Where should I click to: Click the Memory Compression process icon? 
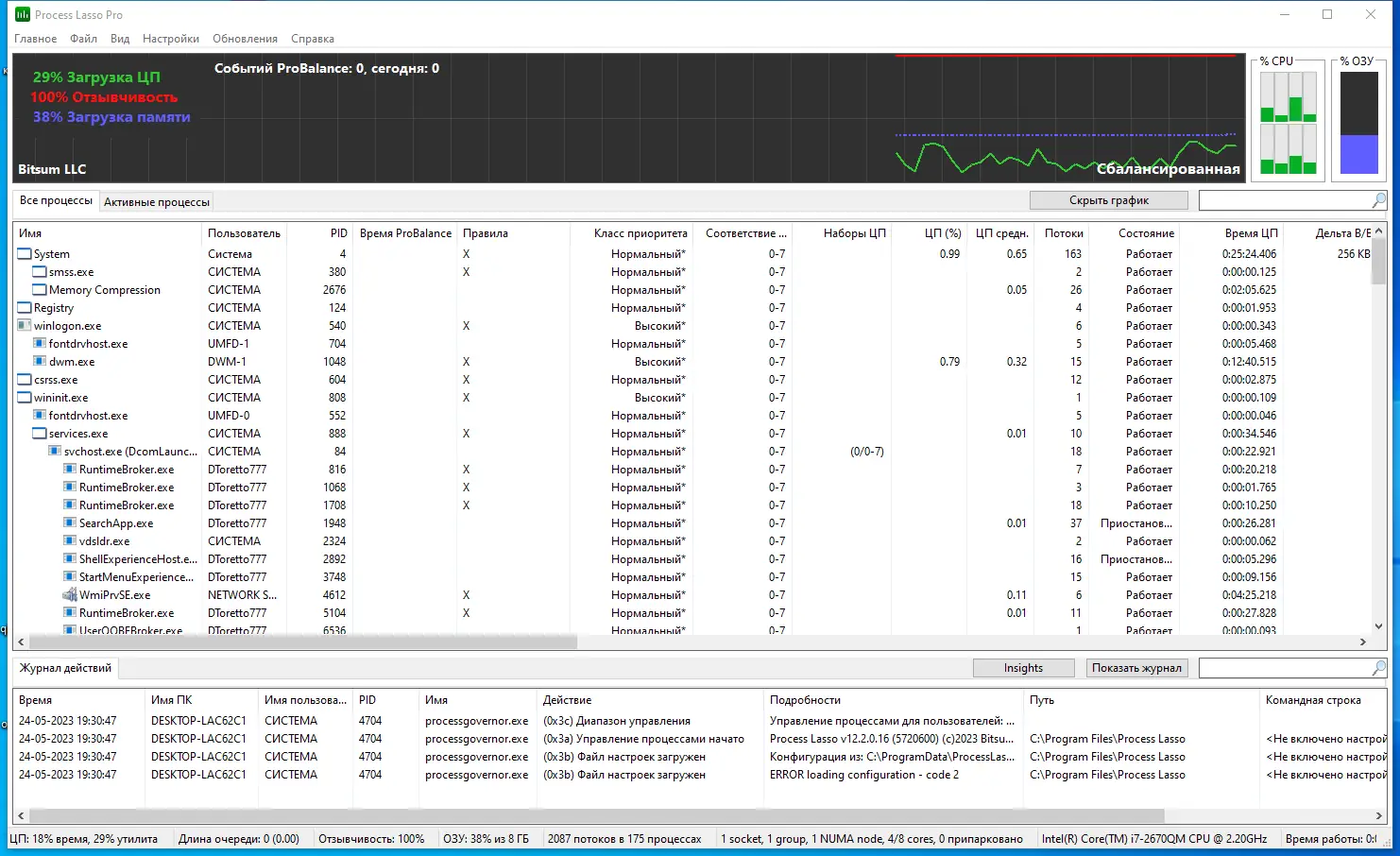pos(40,290)
